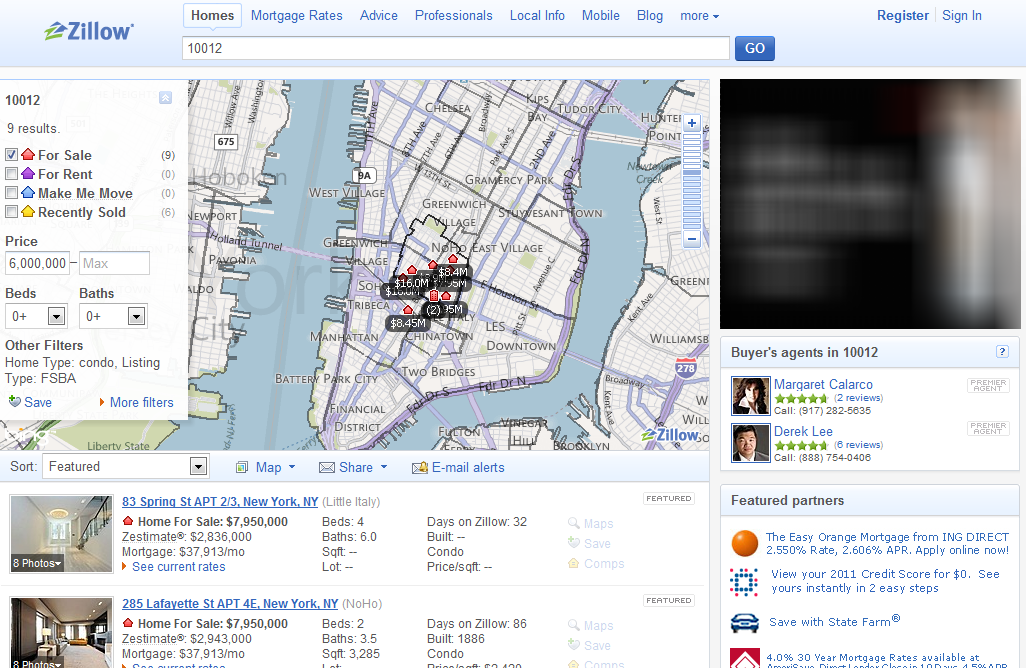Uncheck the For Sale checkbox
Viewport: 1026px width, 668px height.
[12, 155]
